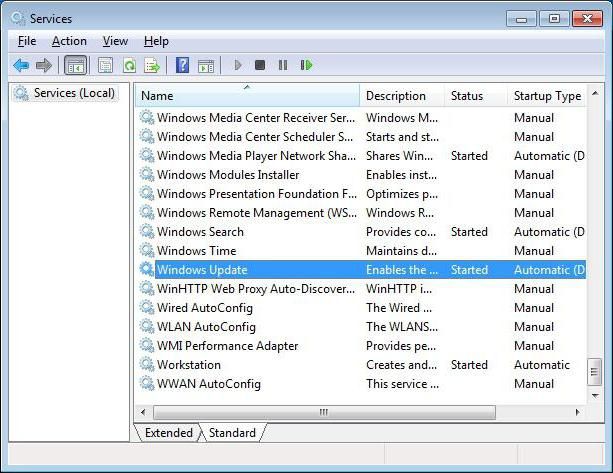Click the vertical scrollbar up arrow
The height and width of the screenshot is (473, 613).
pyautogui.click(x=595, y=93)
